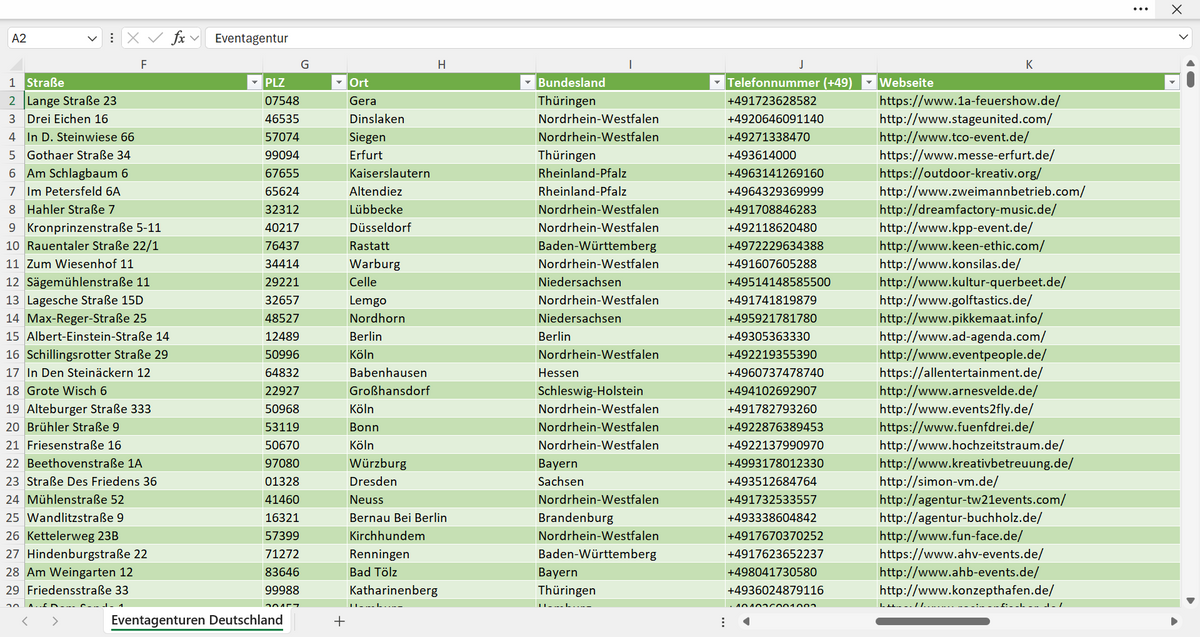Screen dimensions: 1200x637
Task: Select the cell Hindenburgstraße 22
Action: click(143, 554)
